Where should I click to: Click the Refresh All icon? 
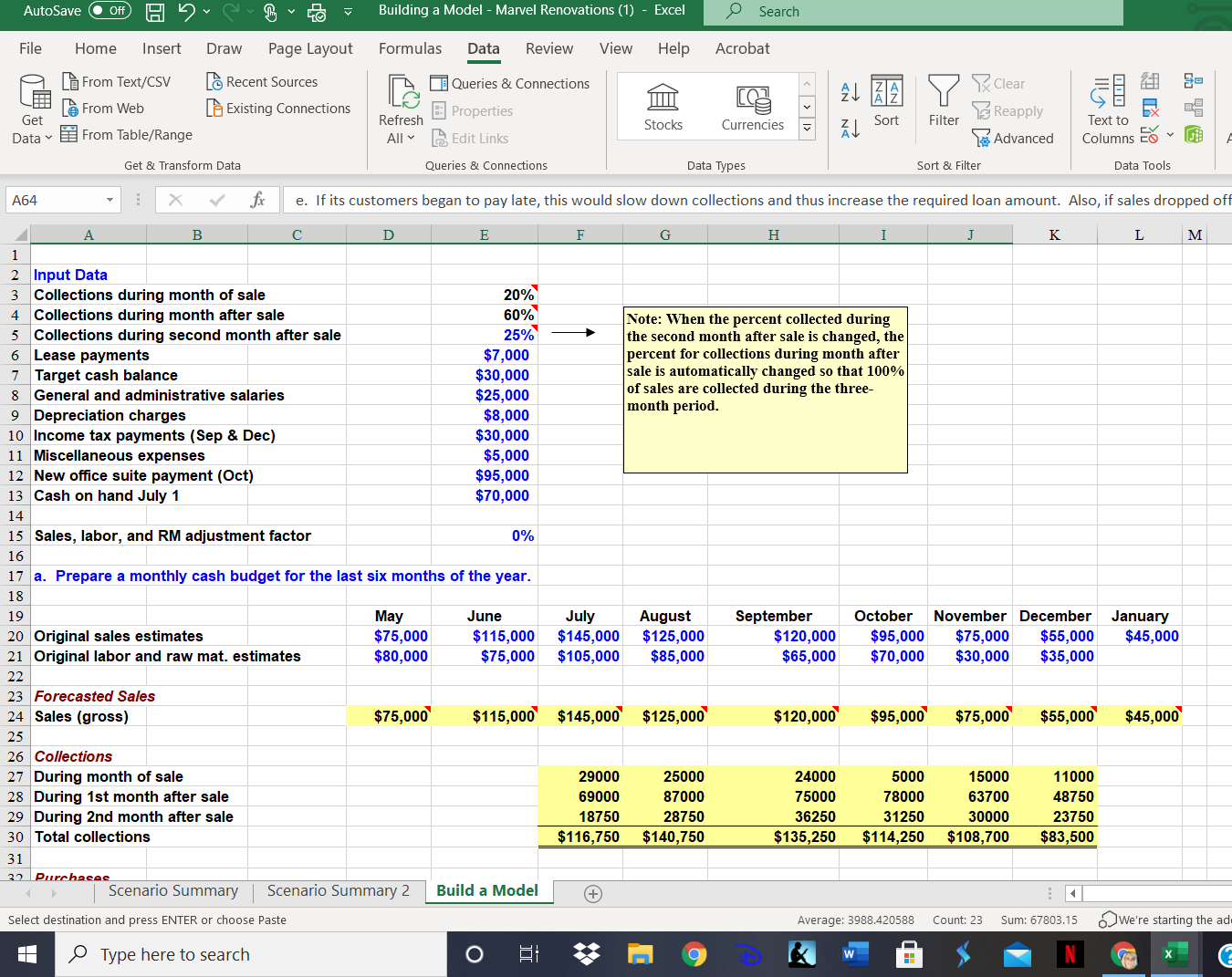click(402, 91)
